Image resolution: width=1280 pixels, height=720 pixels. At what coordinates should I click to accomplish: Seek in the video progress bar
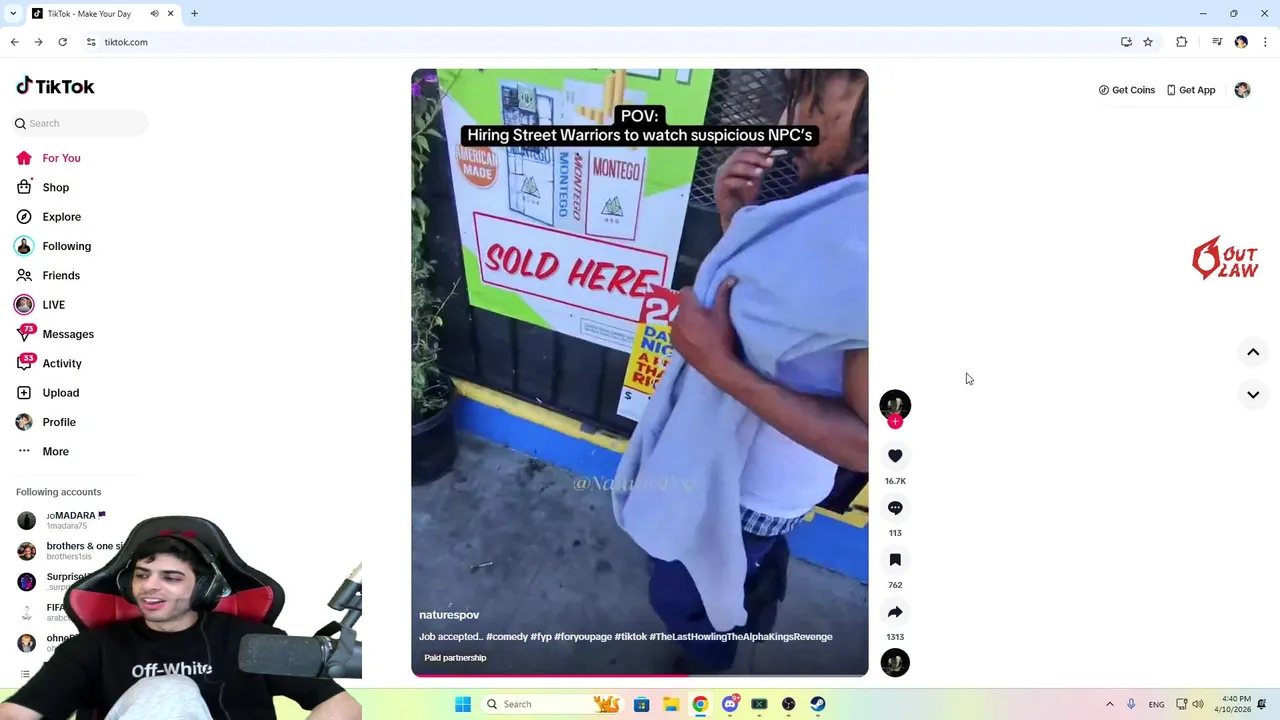pyautogui.click(x=640, y=675)
